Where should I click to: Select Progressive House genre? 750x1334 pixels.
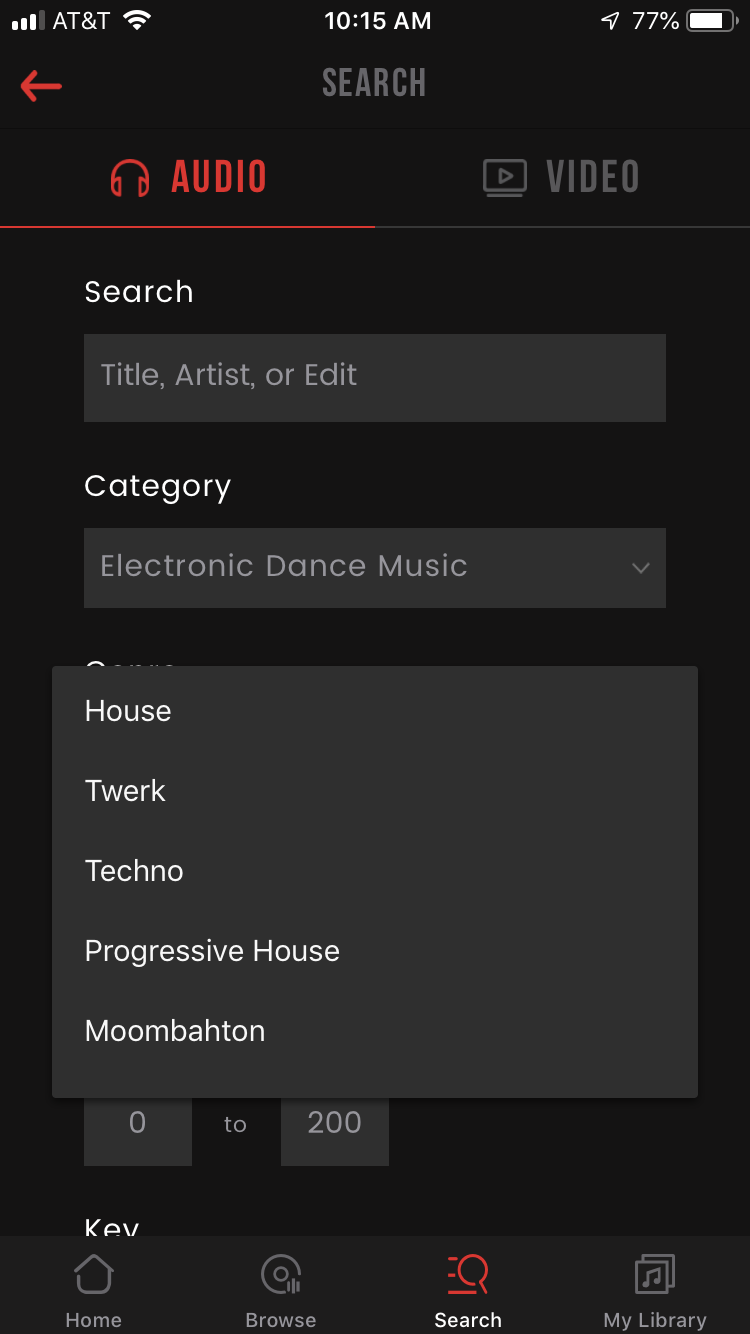tap(212, 951)
